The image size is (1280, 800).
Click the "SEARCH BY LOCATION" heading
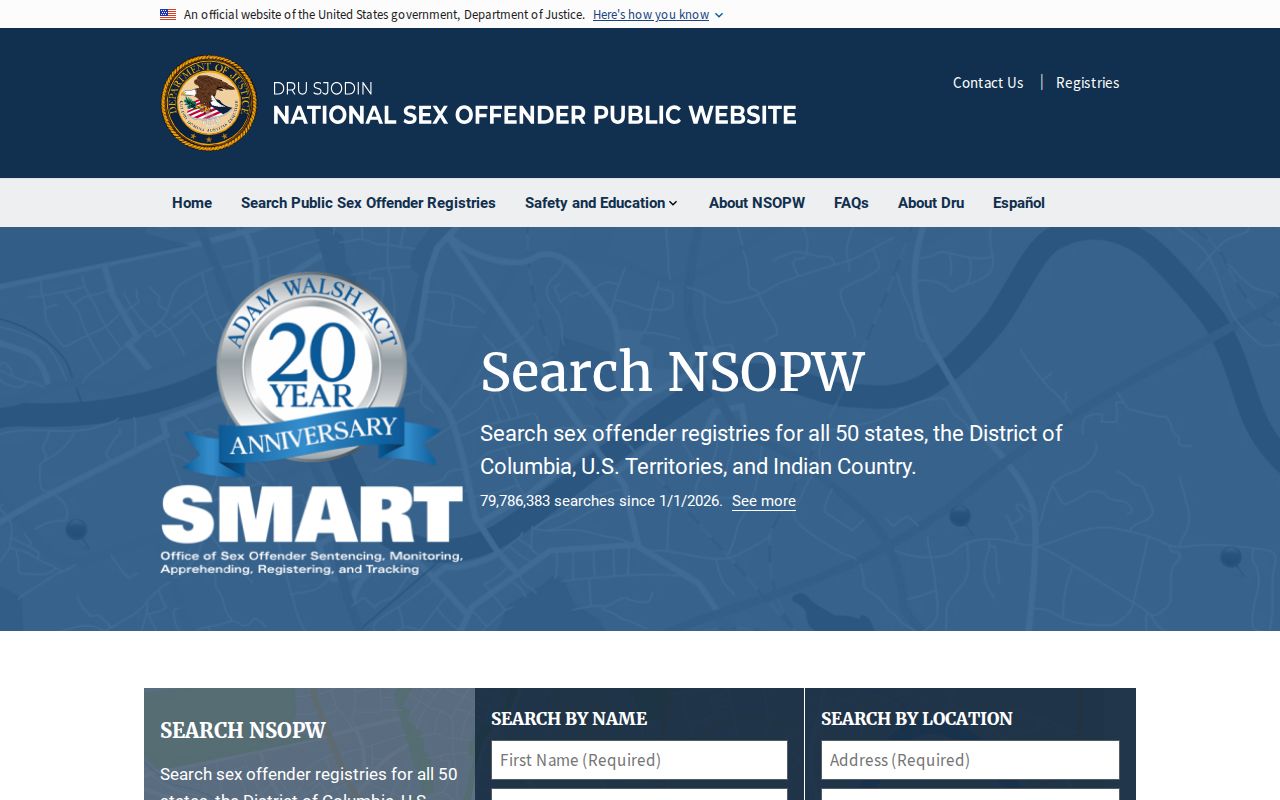pyautogui.click(x=917, y=719)
